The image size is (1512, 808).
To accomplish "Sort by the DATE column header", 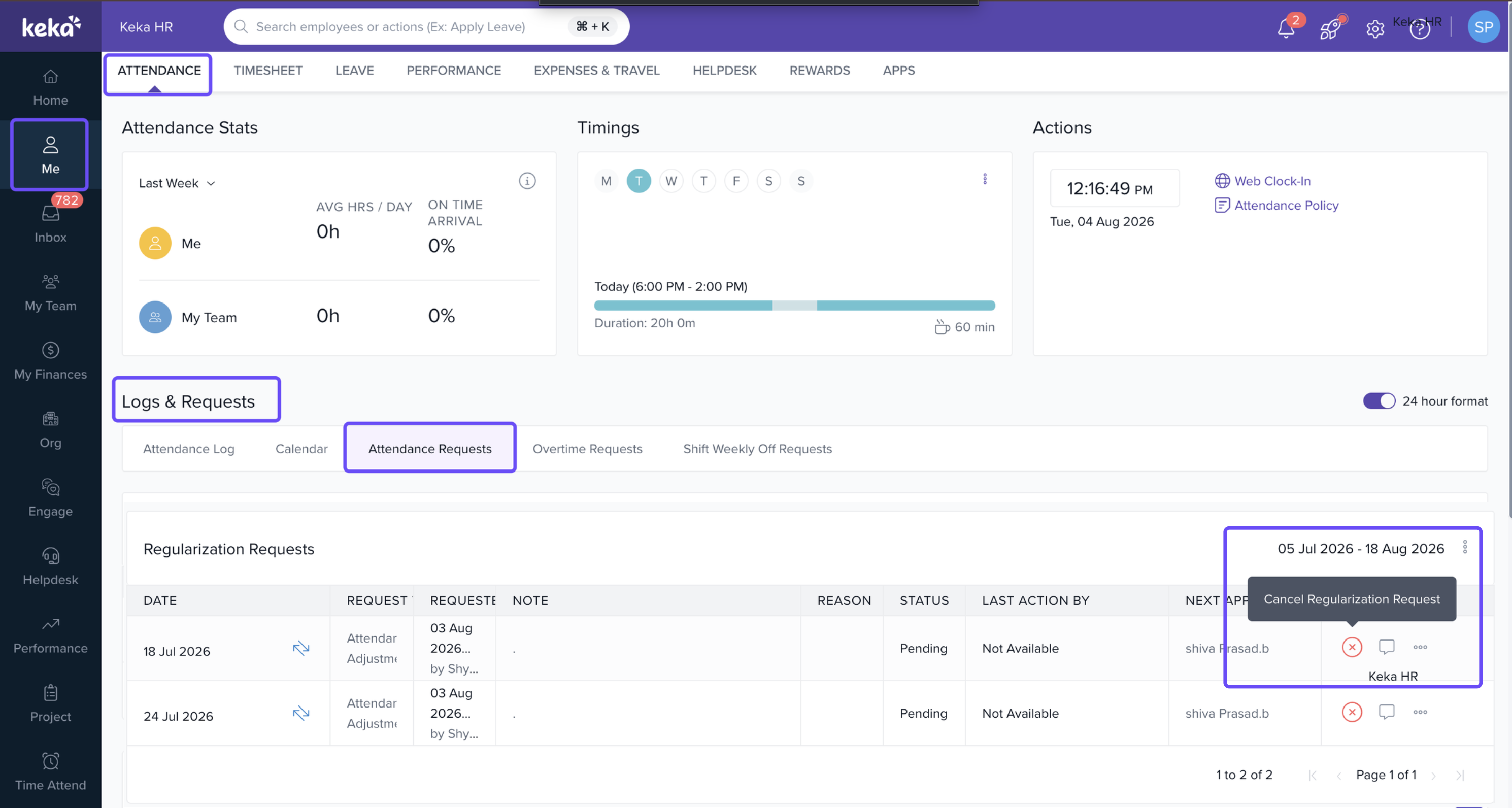I will [160, 600].
